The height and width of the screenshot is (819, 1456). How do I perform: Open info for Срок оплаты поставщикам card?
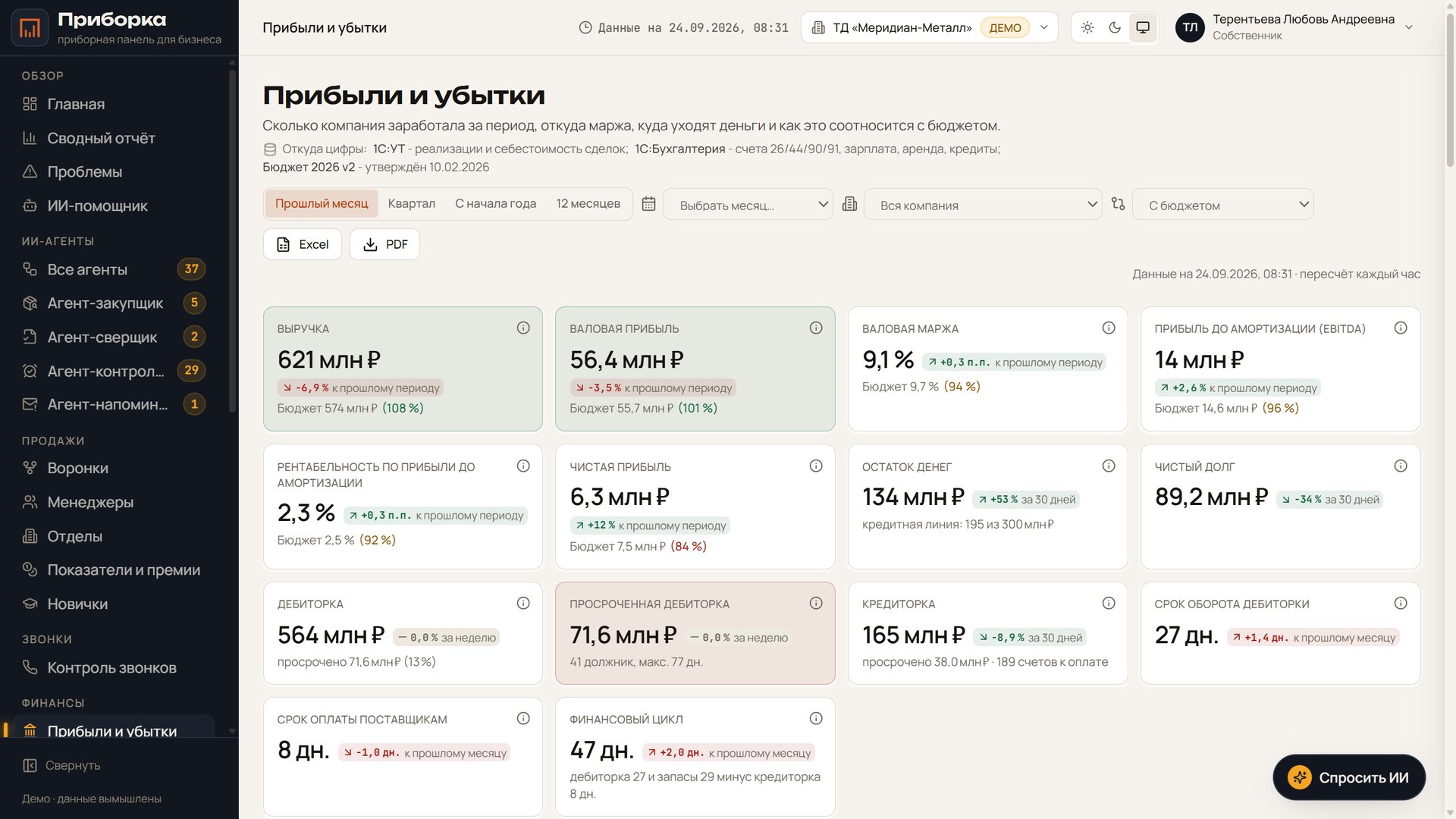point(523,718)
